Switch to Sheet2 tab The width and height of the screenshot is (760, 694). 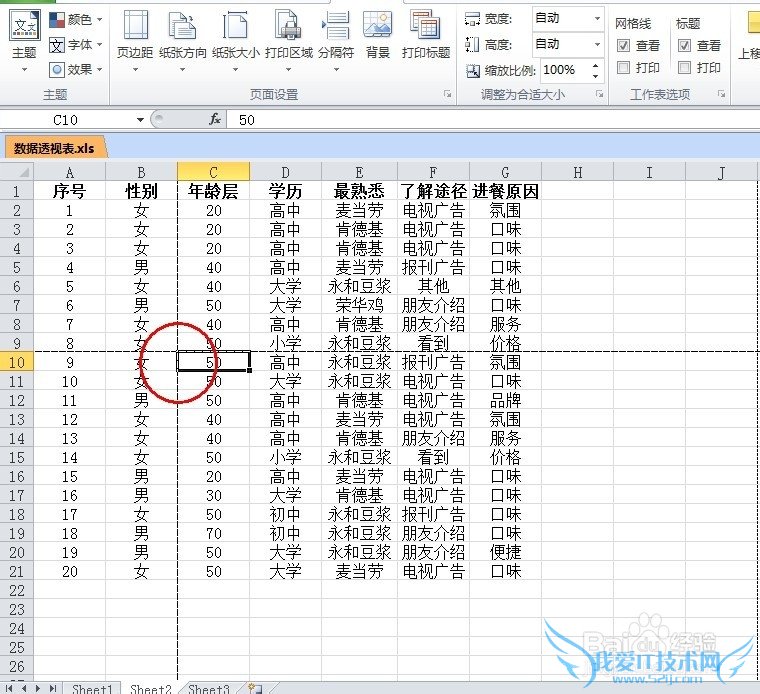(151, 689)
